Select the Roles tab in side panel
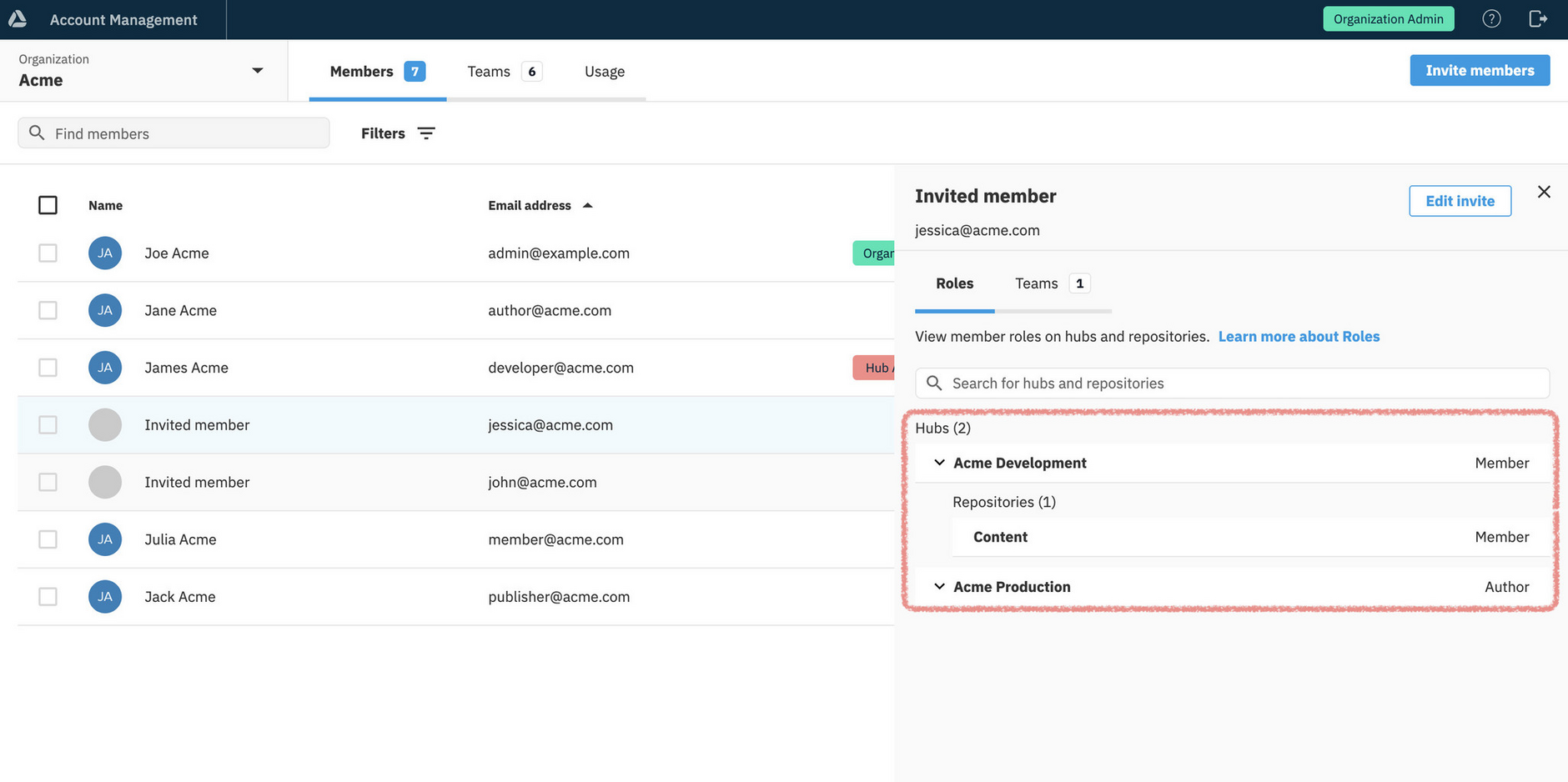 coord(954,283)
